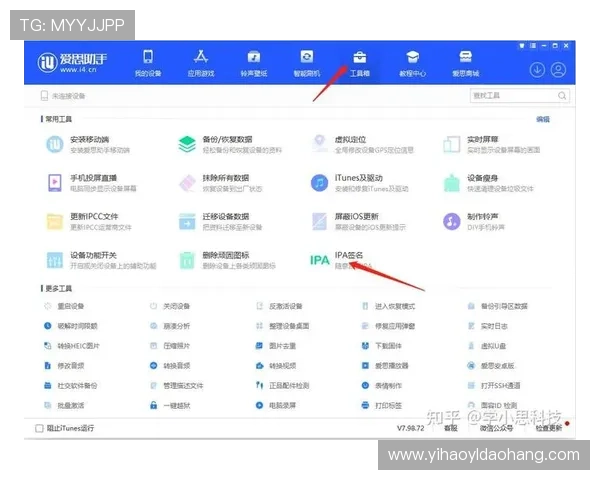This screenshot has width=600, height=480.
Task: Open the 我的设备 (My Device) tab
Action: coord(148,63)
